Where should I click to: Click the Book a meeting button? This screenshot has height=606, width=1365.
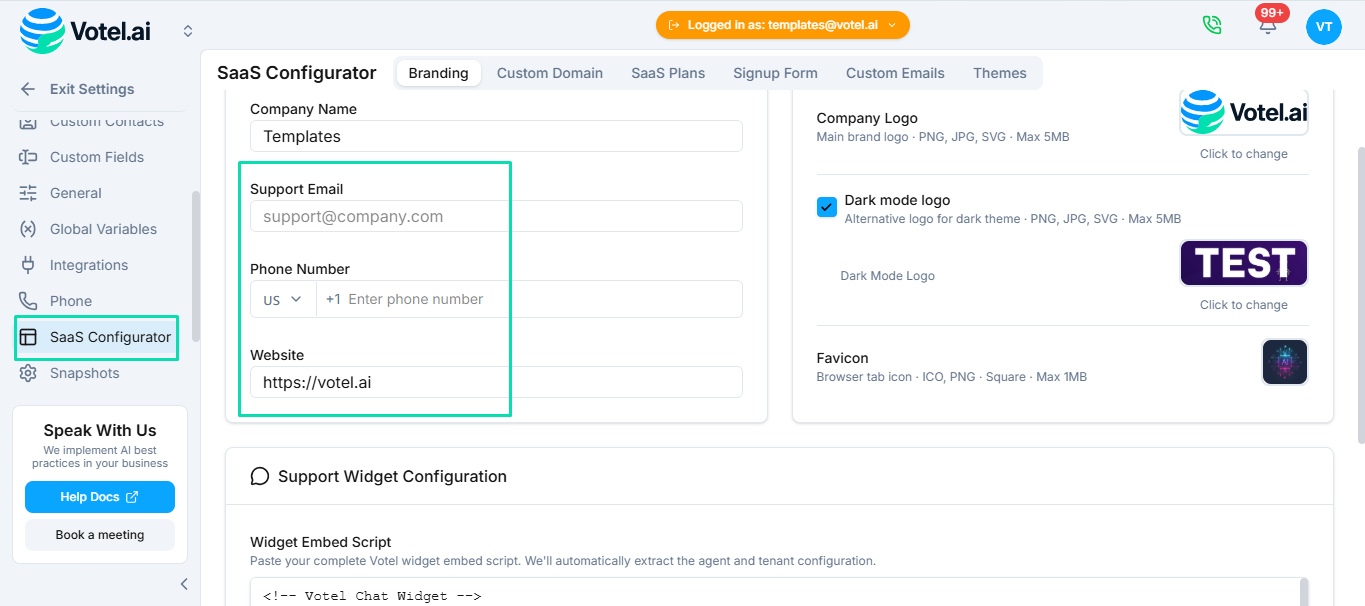[100, 535]
